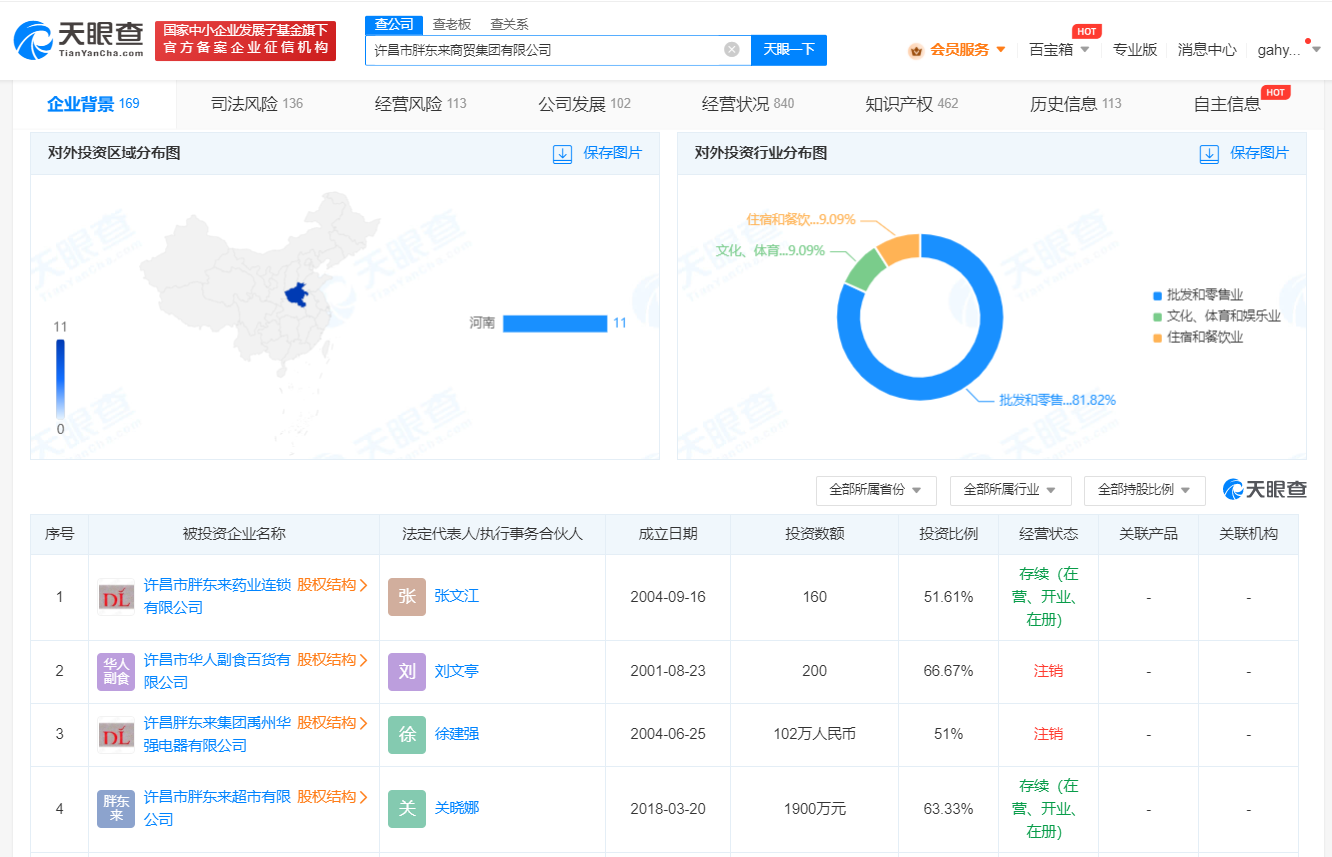Clear the search box using the × icon
Screen dimensions: 1332x857
pyautogui.click(x=729, y=49)
